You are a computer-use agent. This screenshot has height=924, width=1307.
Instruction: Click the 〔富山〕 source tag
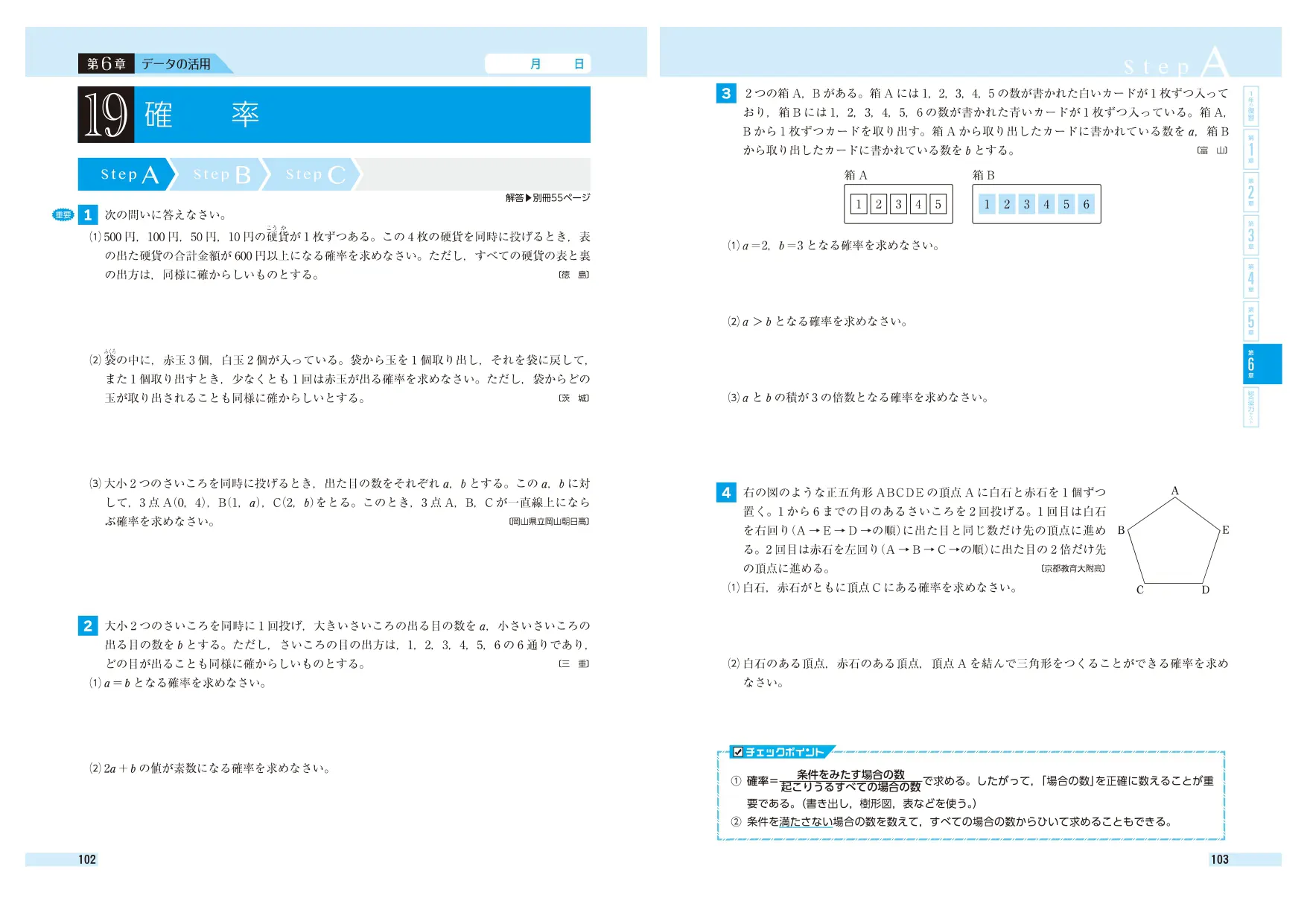pyautogui.click(x=1212, y=150)
